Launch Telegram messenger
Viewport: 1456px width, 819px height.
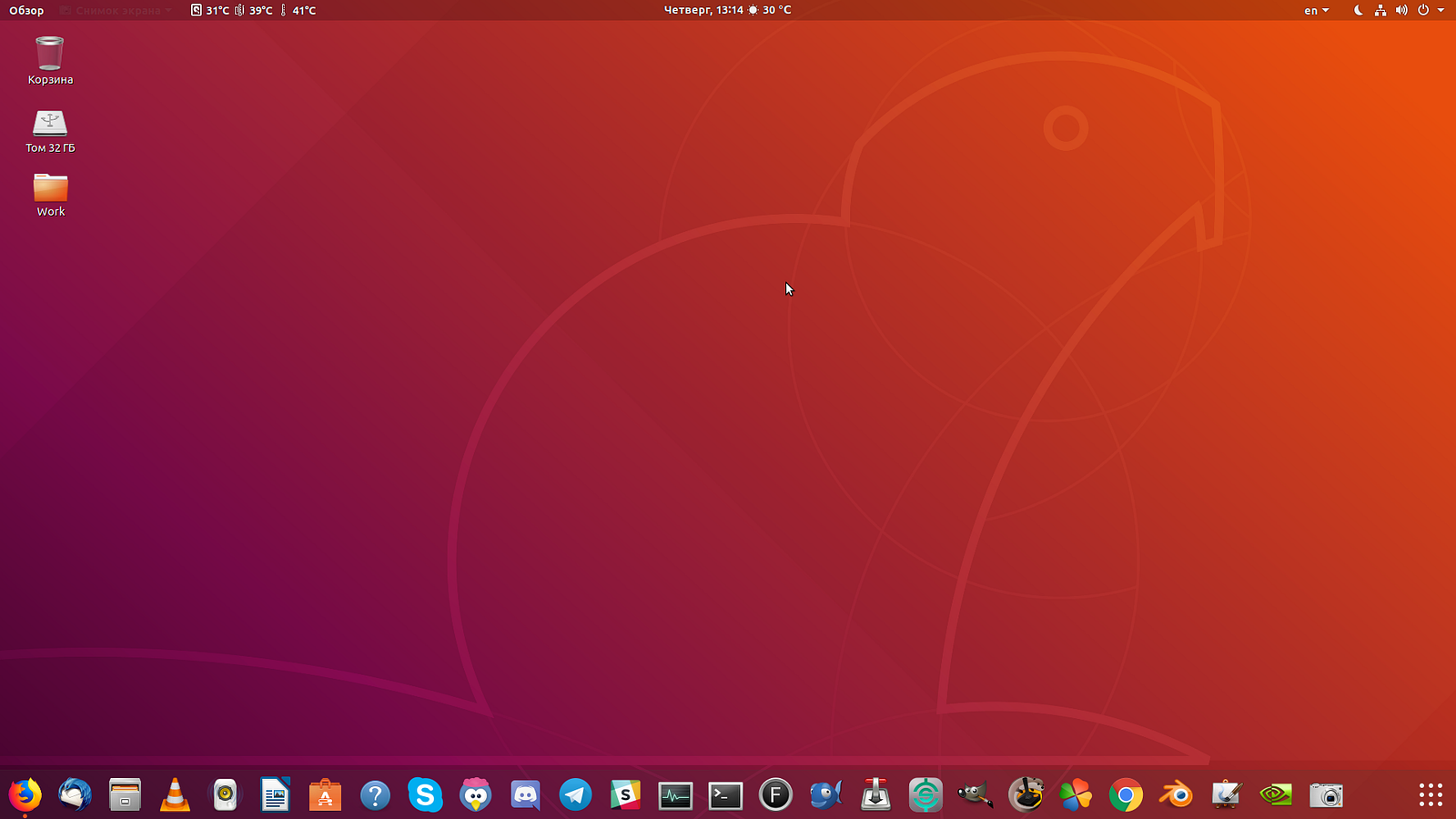(x=575, y=795)
